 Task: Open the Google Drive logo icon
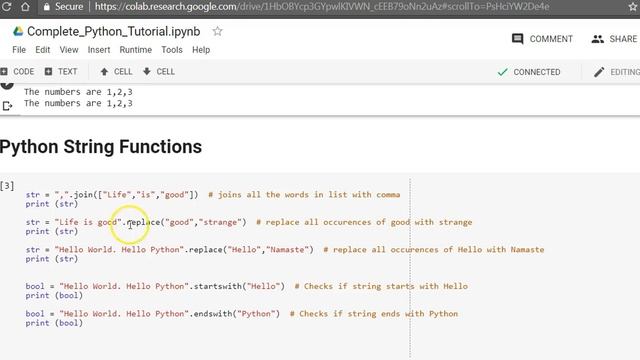point(18,31)
